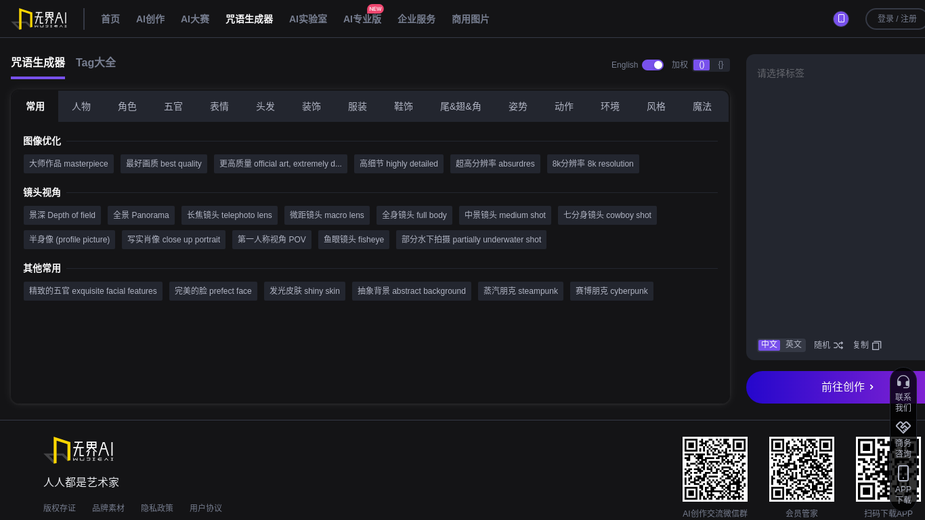Open AI专业版 in navigation menu
Viewport: 925px width, 520px height.
pyautogui.click(x=362, y=19)
